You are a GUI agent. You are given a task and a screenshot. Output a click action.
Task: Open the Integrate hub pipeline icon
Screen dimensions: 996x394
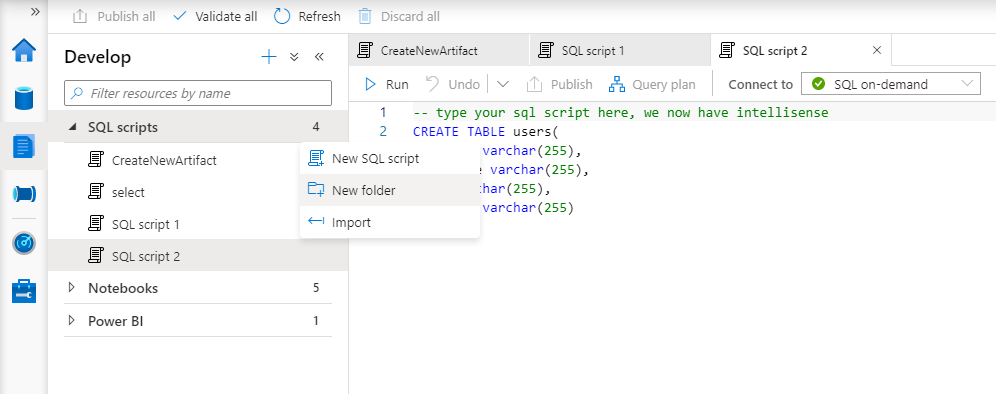24,194
